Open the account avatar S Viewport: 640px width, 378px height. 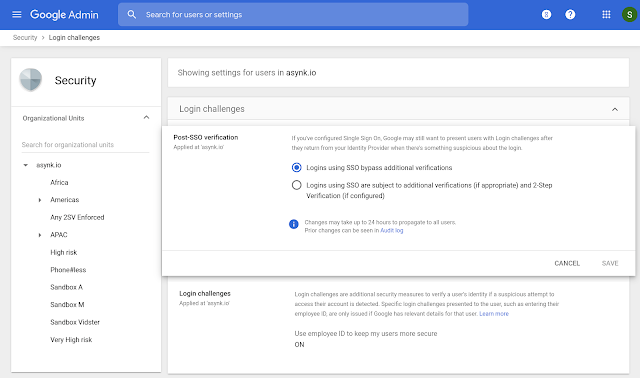(629, 15)
